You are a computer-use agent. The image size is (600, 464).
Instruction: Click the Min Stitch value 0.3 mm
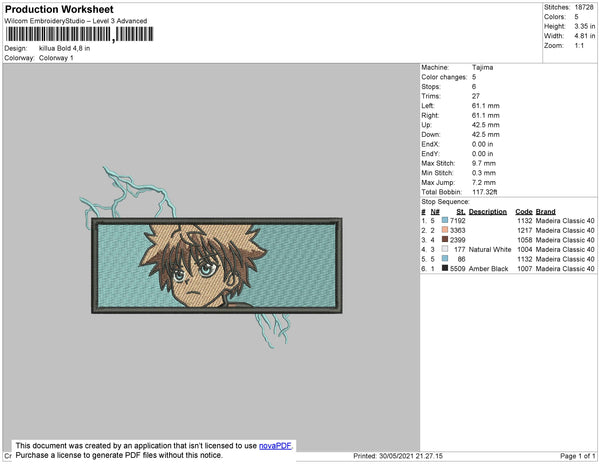(484, 173)
